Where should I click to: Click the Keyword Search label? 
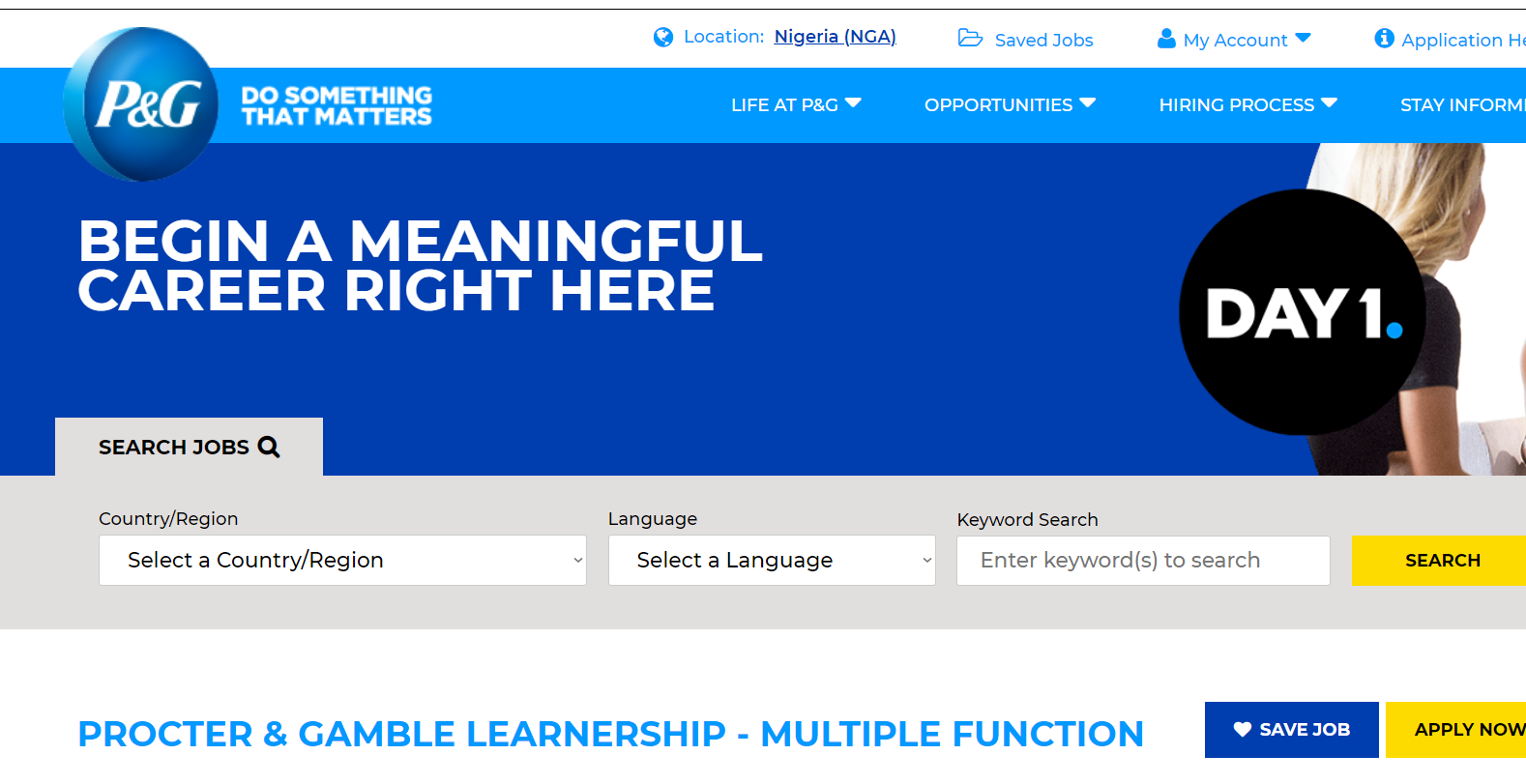(x=1027, y=519)
